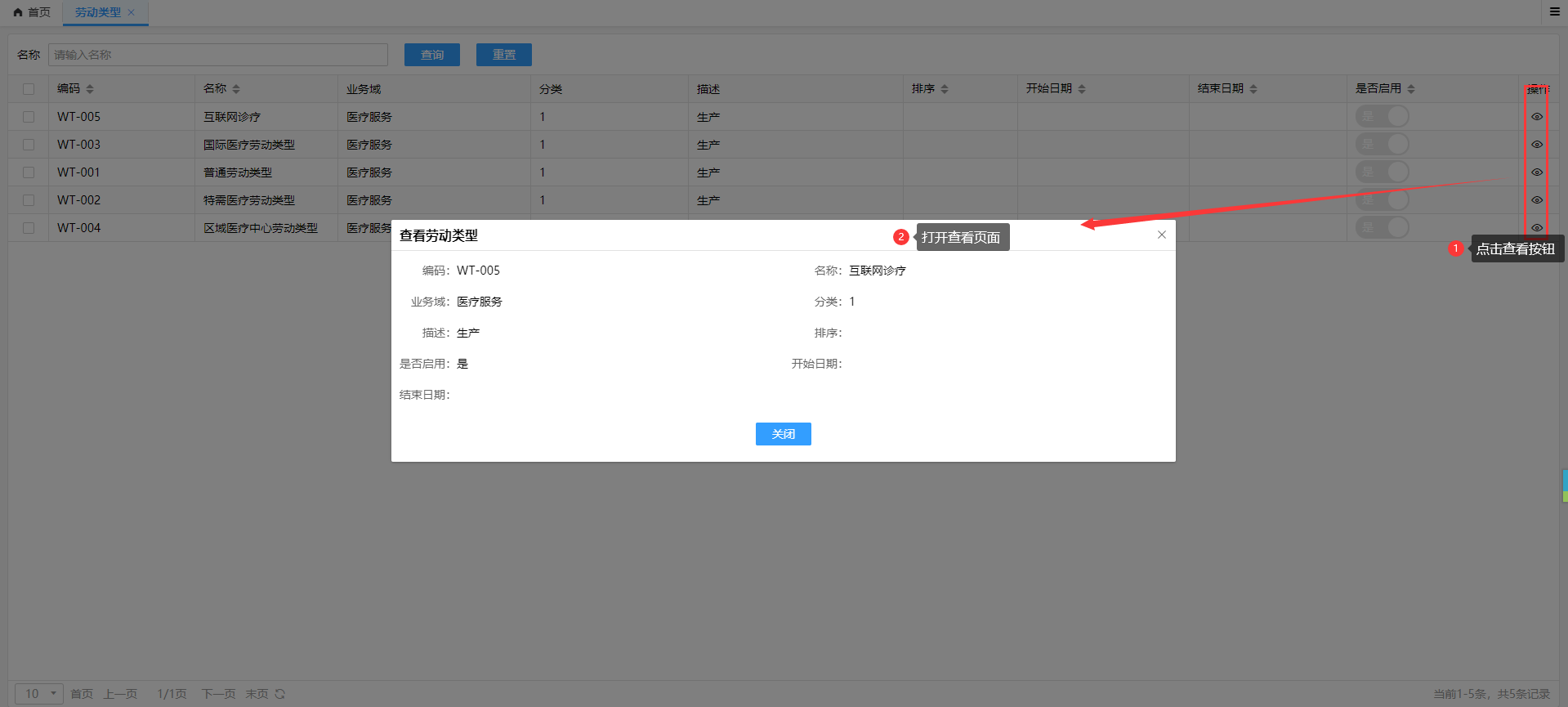
Task: Sort by 编码 column sort arrows
Action: coord(90,89)
